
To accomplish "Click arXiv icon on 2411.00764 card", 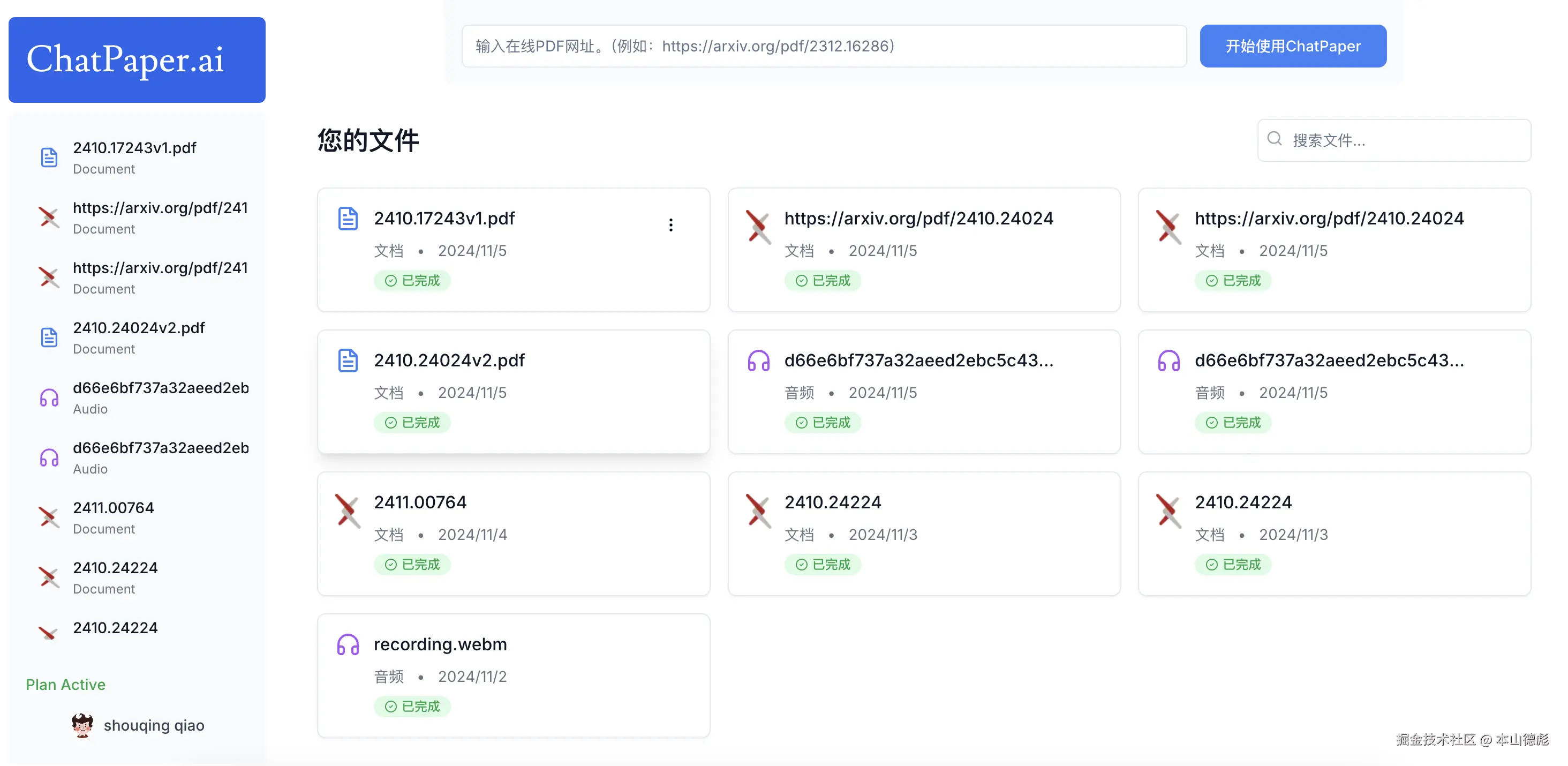I will 348,510.
